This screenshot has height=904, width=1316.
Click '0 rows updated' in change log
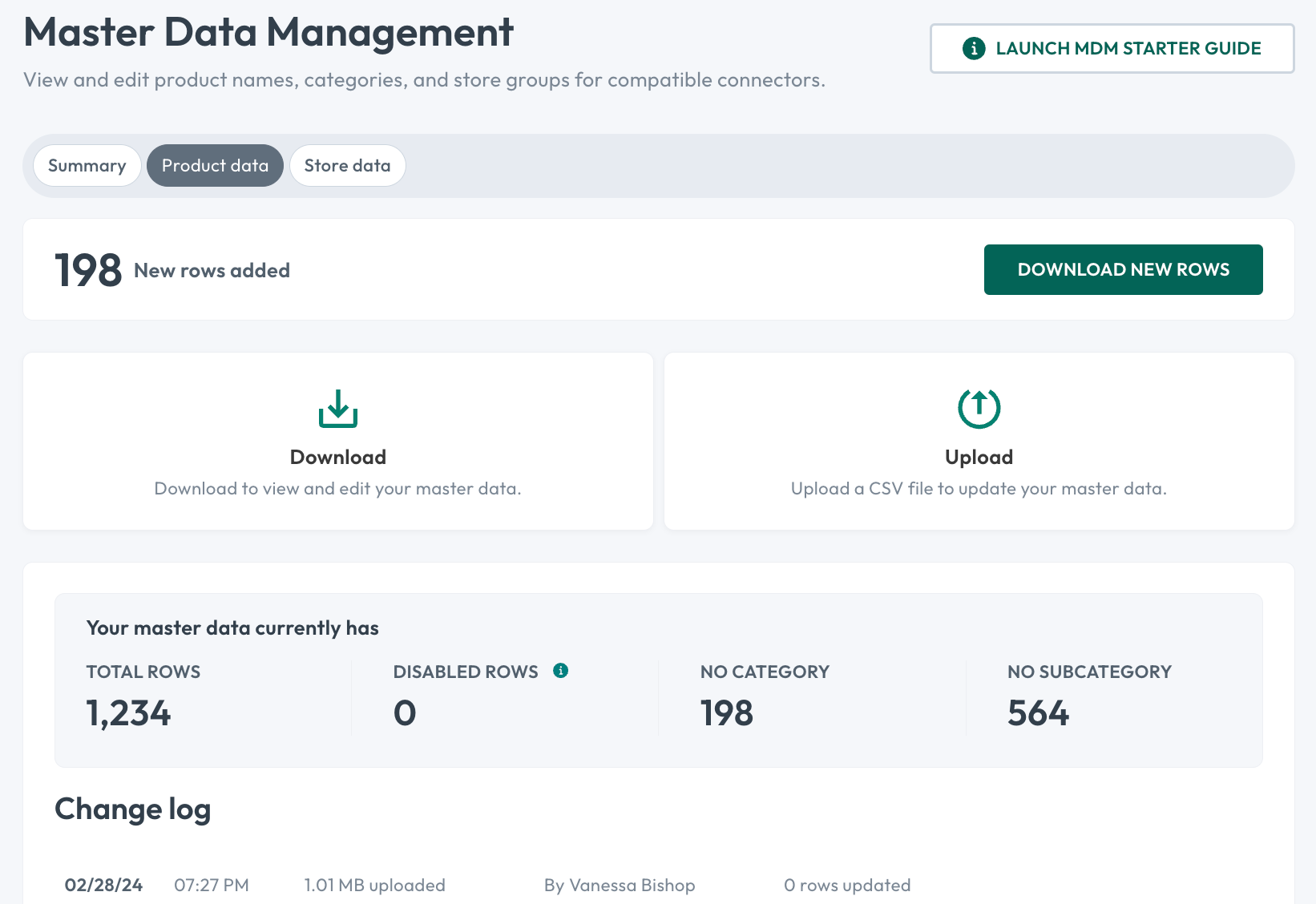(847, 886)
